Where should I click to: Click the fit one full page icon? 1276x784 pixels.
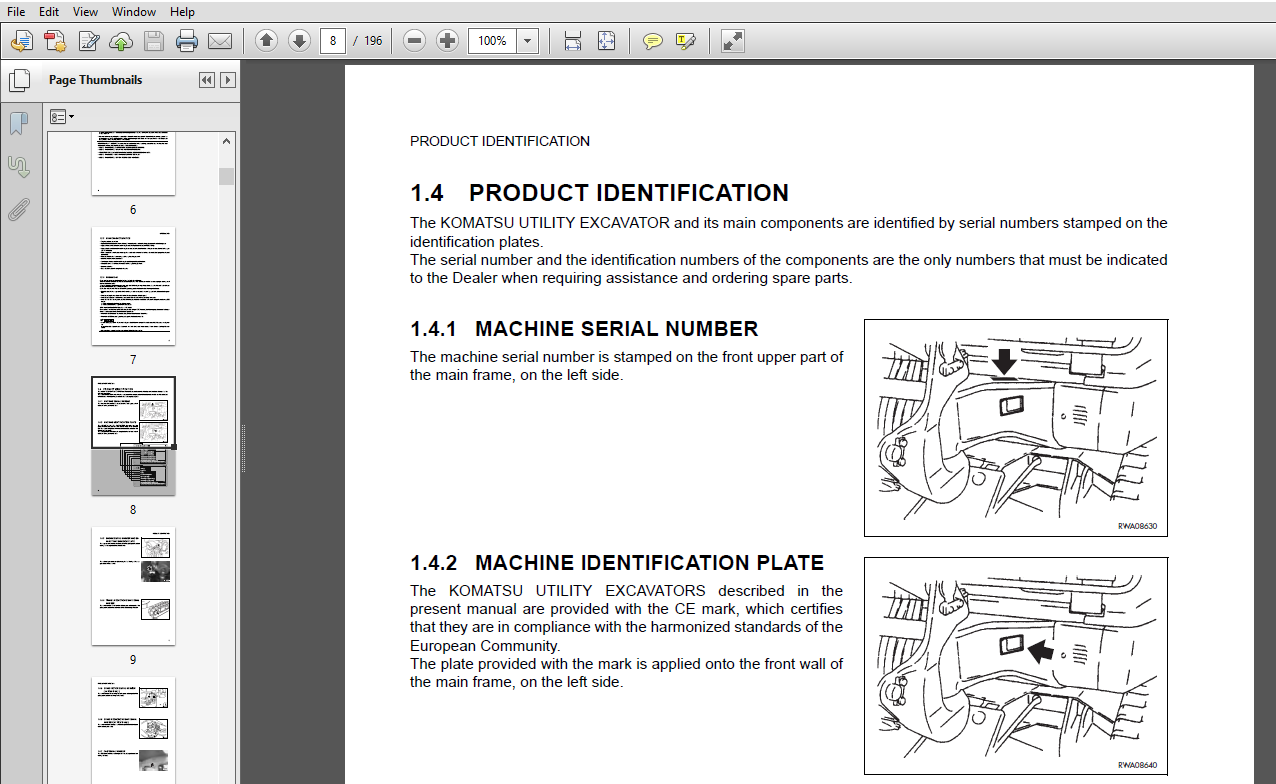(x=606, y=41)
